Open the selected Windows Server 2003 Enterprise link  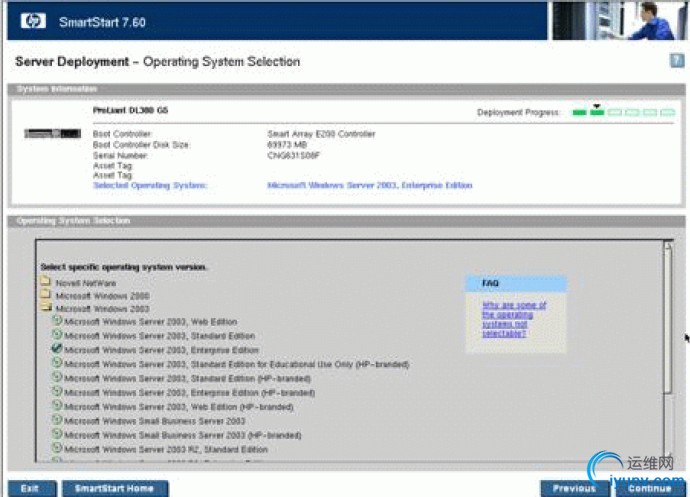point(370,185)
